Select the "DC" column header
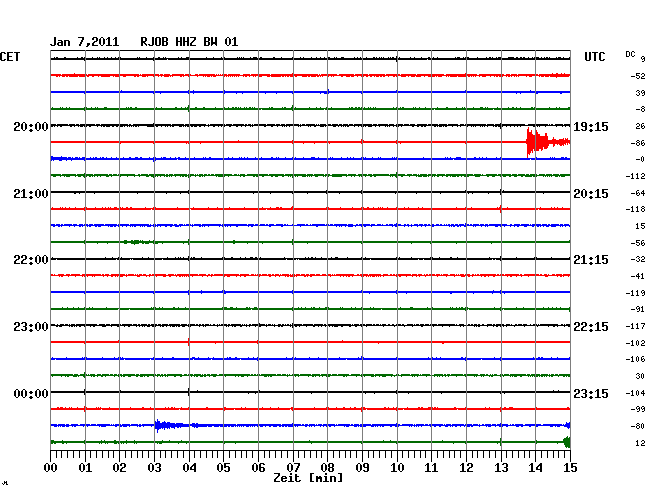 [x=630, y=54]
